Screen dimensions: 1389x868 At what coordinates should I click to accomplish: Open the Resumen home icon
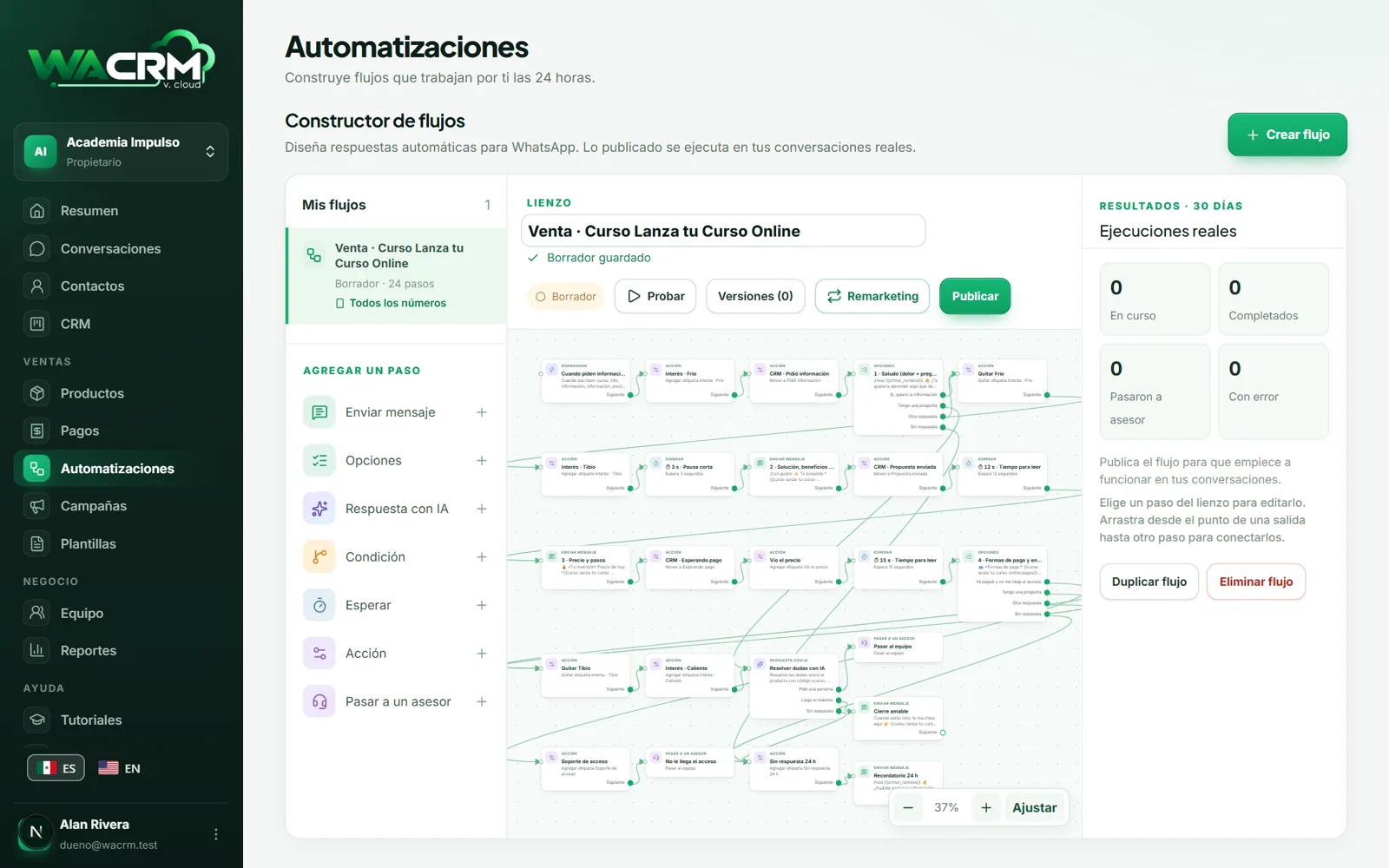tap(37, 211)
